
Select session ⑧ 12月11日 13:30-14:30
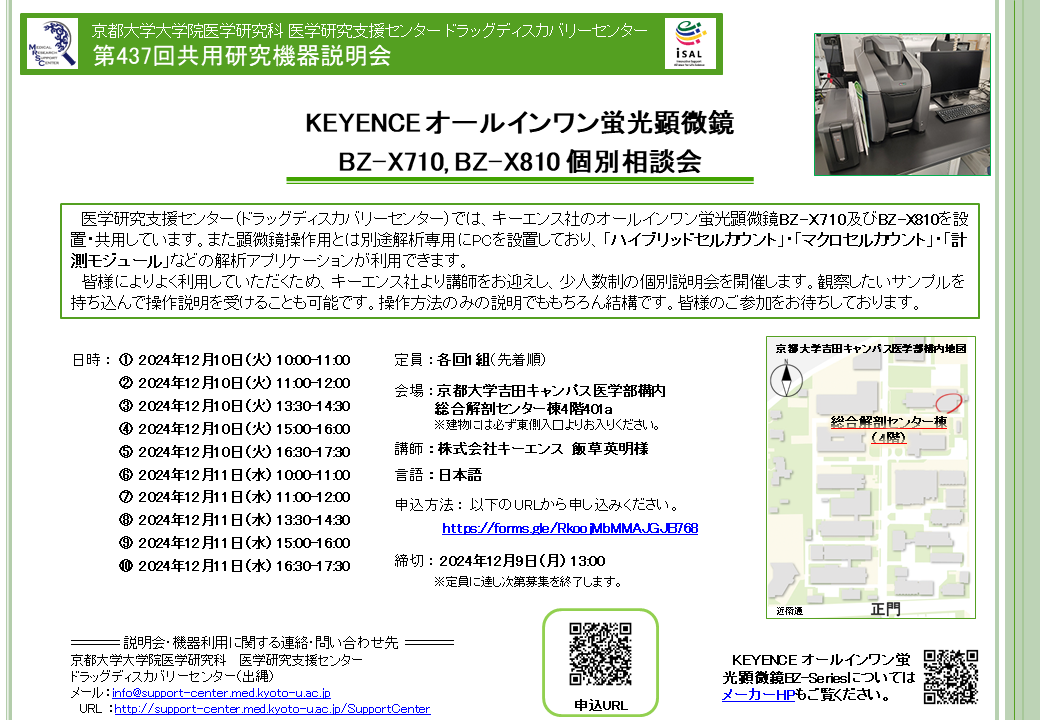(x=235, y=520)
